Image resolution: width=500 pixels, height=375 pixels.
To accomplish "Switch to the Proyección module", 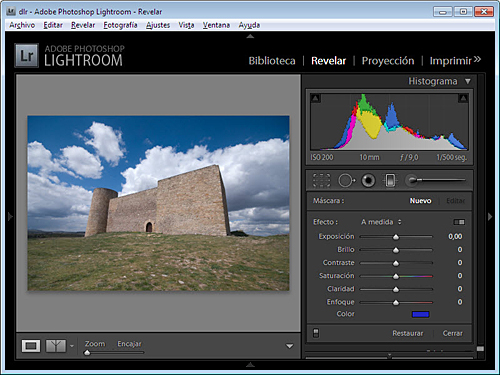I will click(x=388, y=61).
